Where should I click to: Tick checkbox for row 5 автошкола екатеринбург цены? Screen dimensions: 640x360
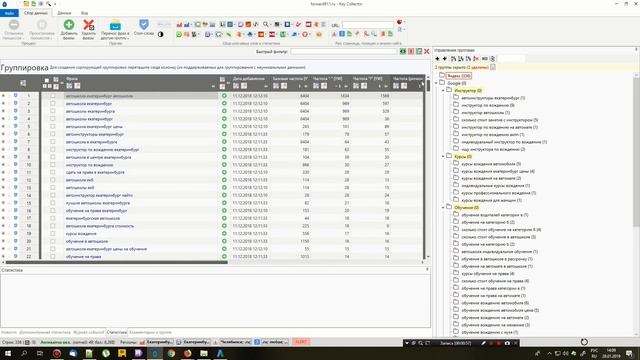[53, 127]
